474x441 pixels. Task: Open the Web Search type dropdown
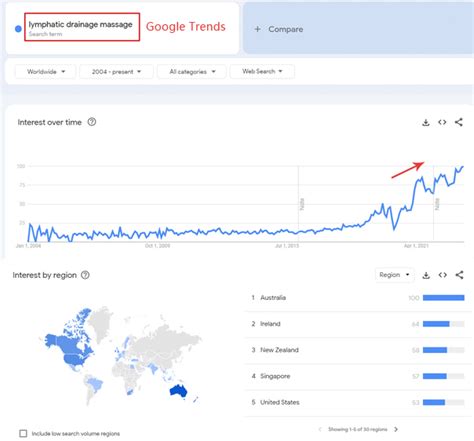[x=262, y=71]
